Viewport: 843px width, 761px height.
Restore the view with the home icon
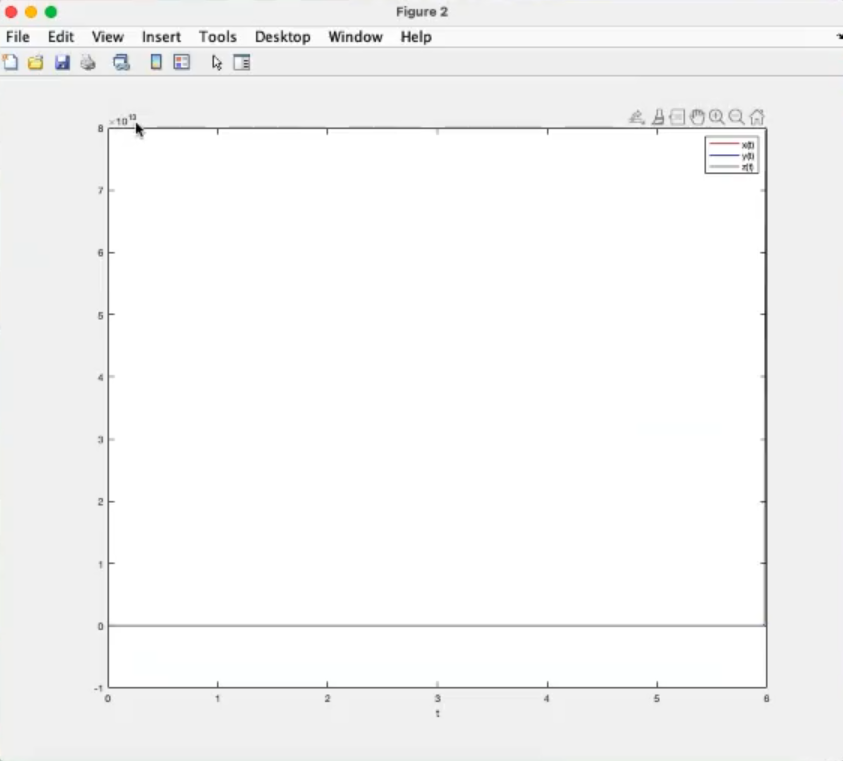757,117
